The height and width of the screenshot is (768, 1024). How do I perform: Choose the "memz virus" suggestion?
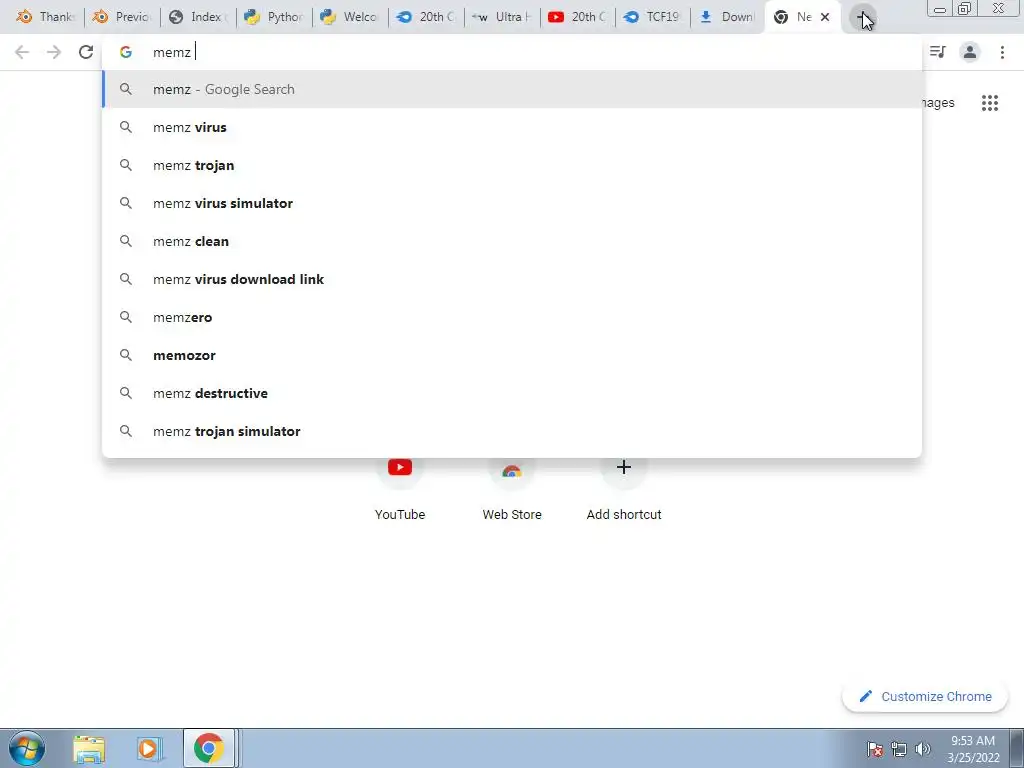(512, 127)
